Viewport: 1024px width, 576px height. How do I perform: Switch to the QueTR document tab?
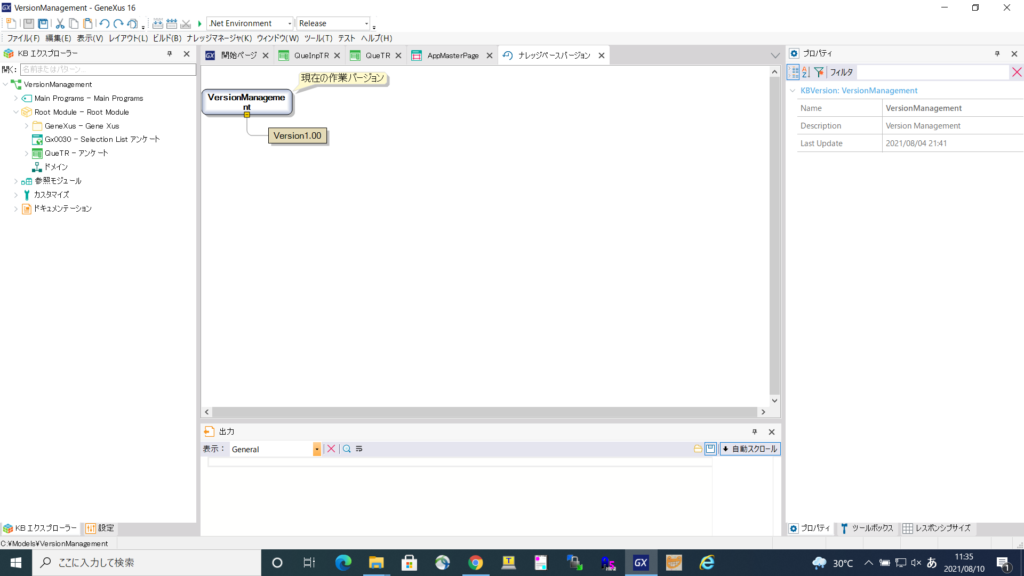click(377, 56)
